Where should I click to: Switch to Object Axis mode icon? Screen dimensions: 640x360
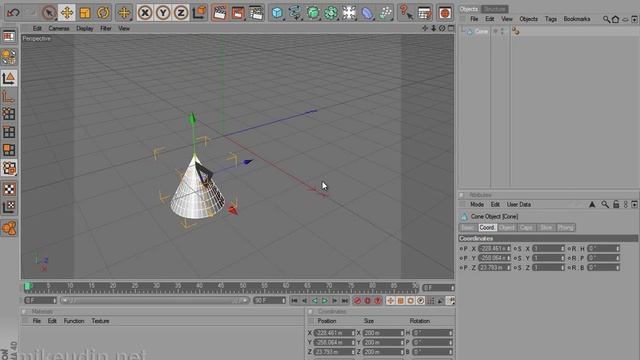click(9, 97)
